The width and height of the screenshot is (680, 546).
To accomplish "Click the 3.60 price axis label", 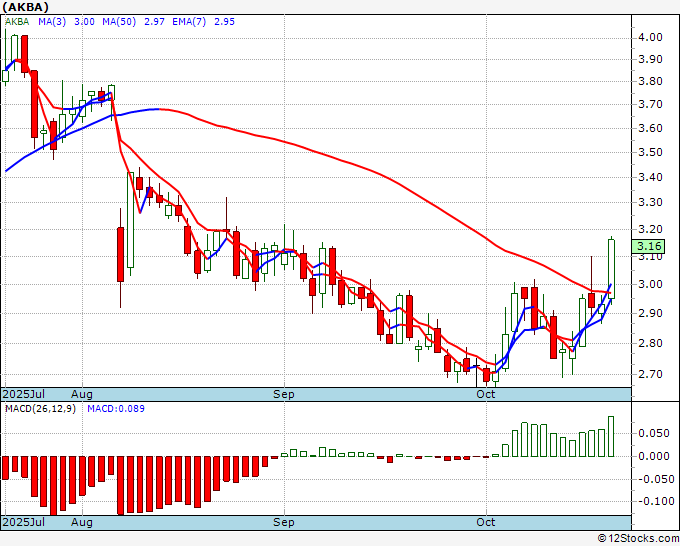I will click(x=650, y=128).
